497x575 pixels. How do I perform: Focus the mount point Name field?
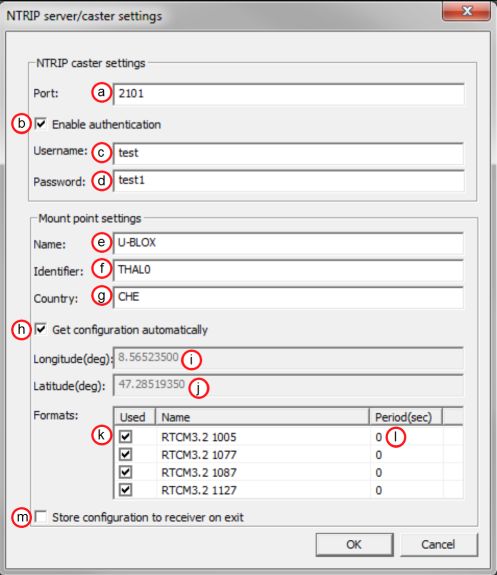[288, 243]
